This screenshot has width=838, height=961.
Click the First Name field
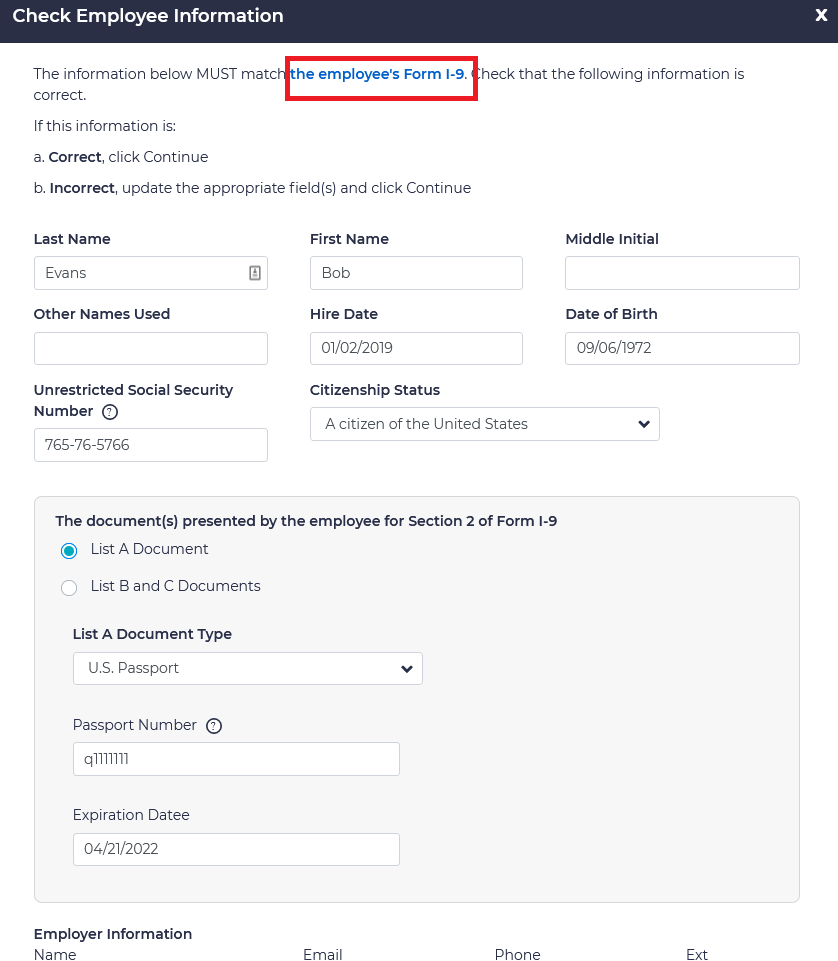(416, 273)
